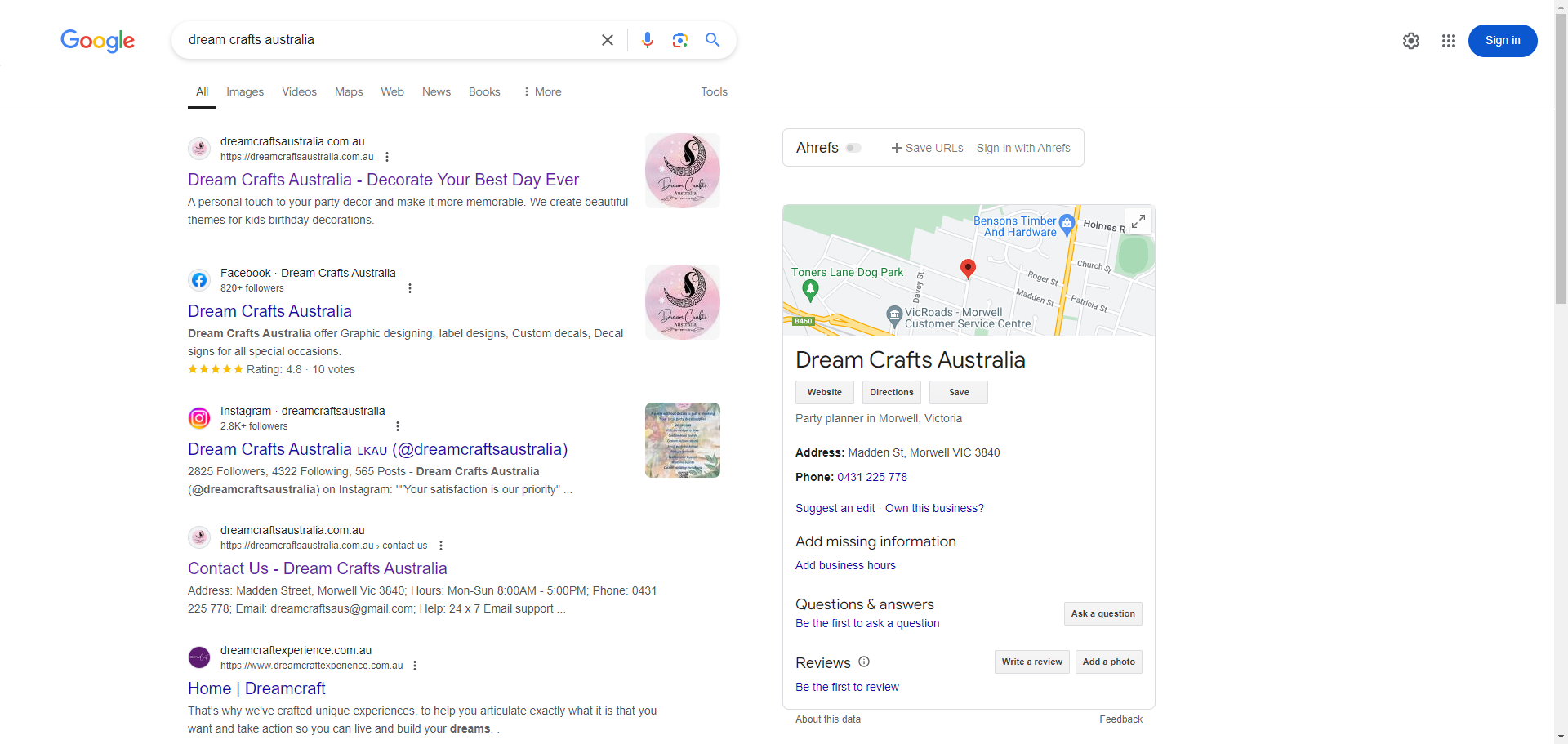The width and height of the screenshot is (1568, 744).
Task: Click the Facebook favicon icon
Action: 199,280
